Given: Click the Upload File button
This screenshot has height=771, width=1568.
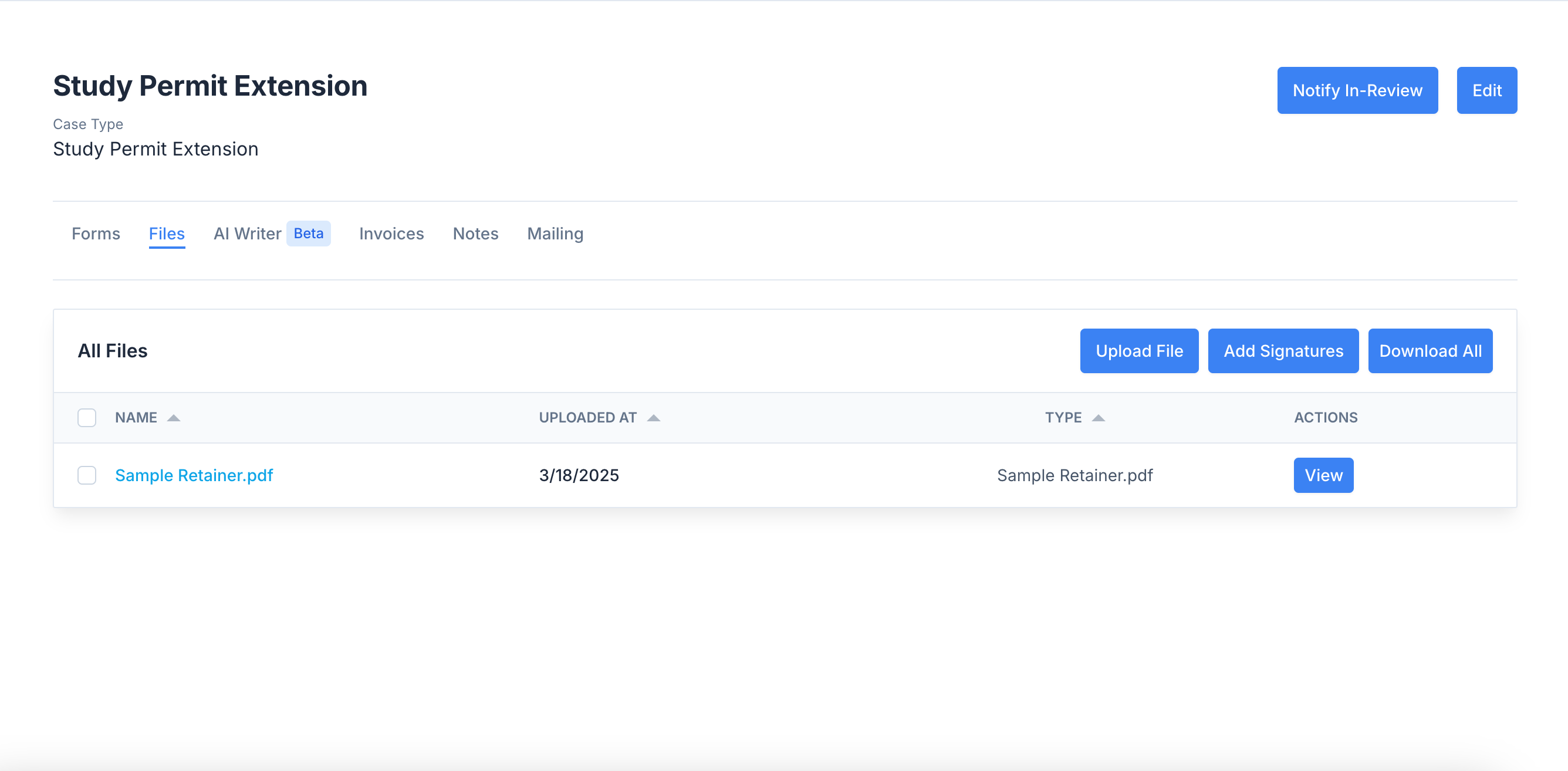Looking at the screenshot, I should 1139,351.
